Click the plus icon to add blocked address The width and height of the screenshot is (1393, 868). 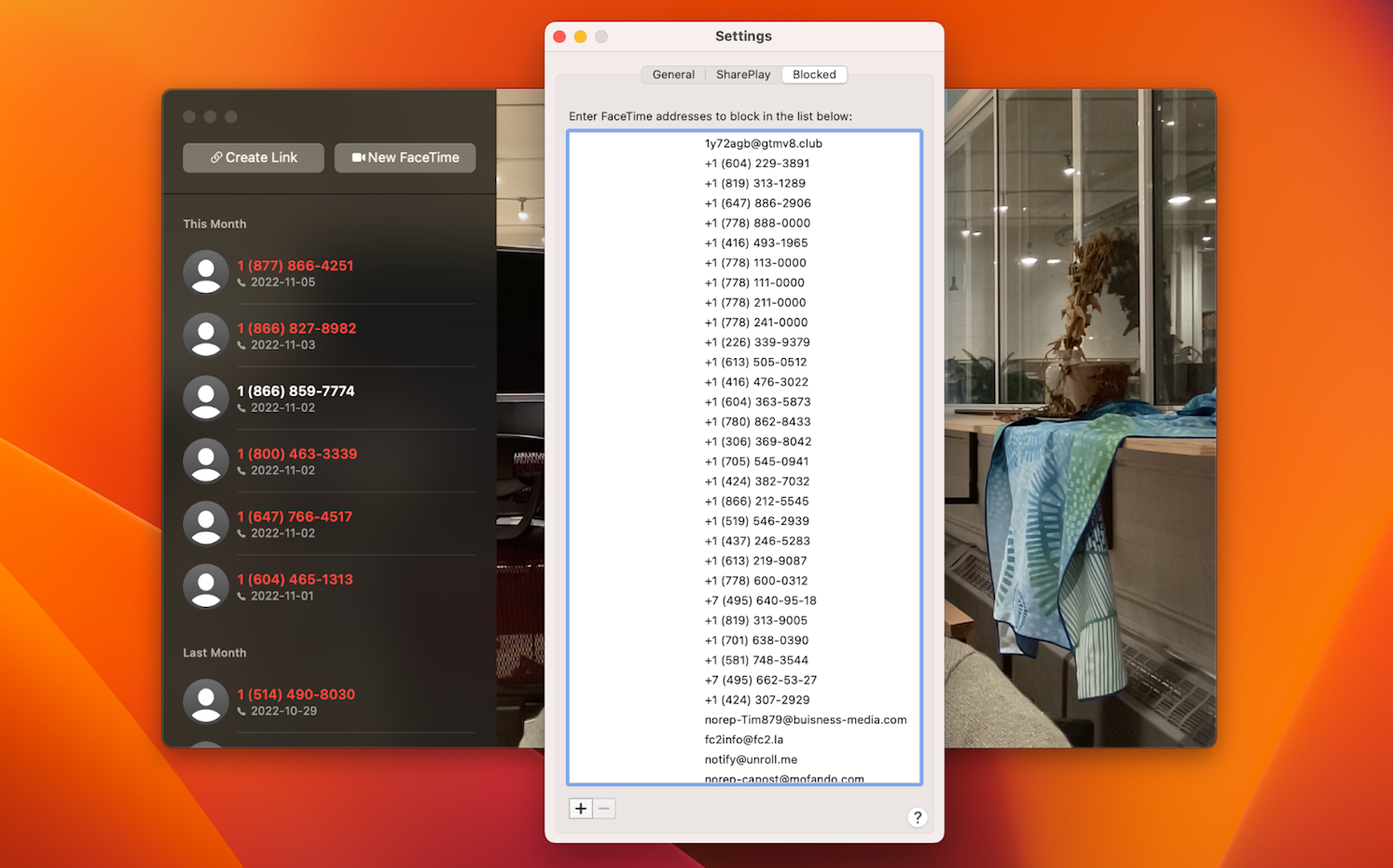(x=580, y=808)
